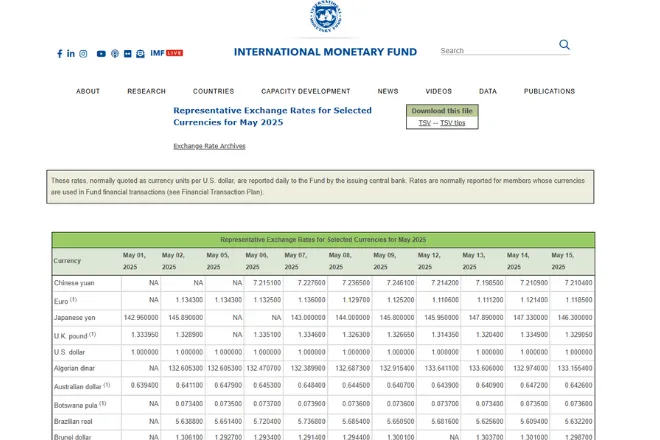Open the IMF Flickr icon
The width and height of the screenshot is (660, 440).
pos(128,54)
